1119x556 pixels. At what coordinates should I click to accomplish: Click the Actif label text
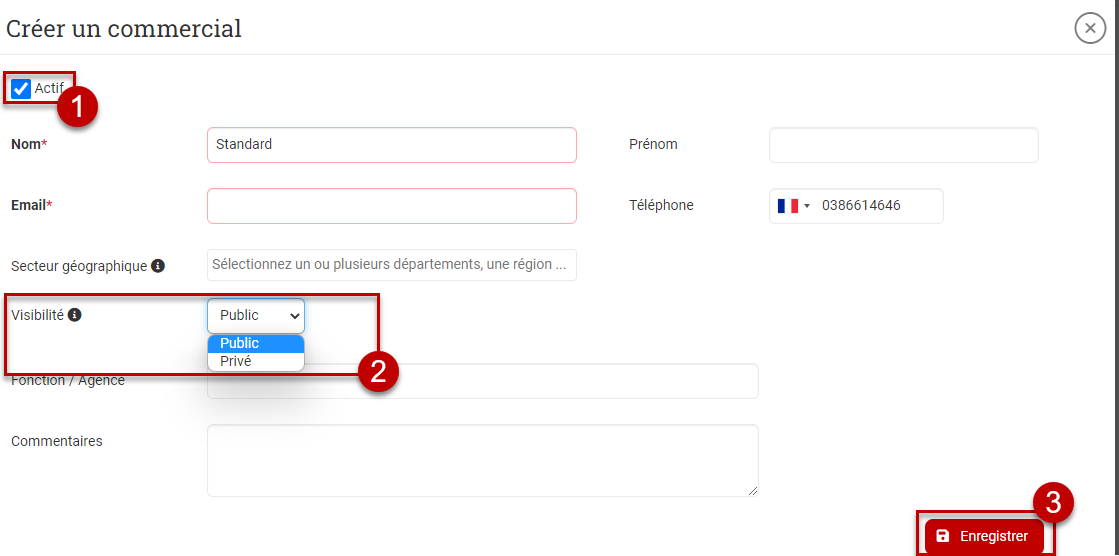click(48, 88)
